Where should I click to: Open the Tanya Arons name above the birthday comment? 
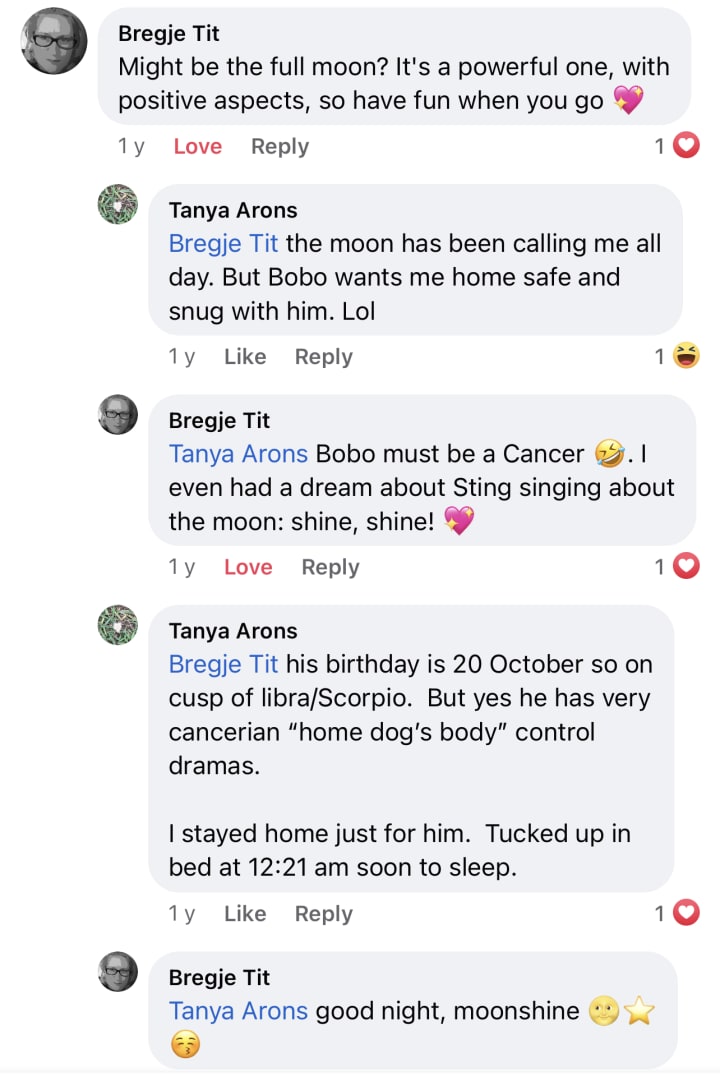[x=233, y=631]
